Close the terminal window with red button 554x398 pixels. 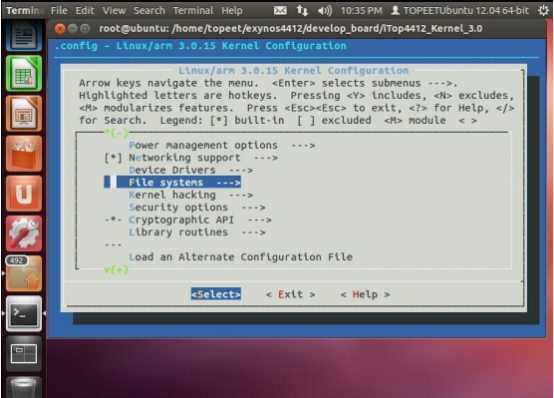tap(60, 28)
